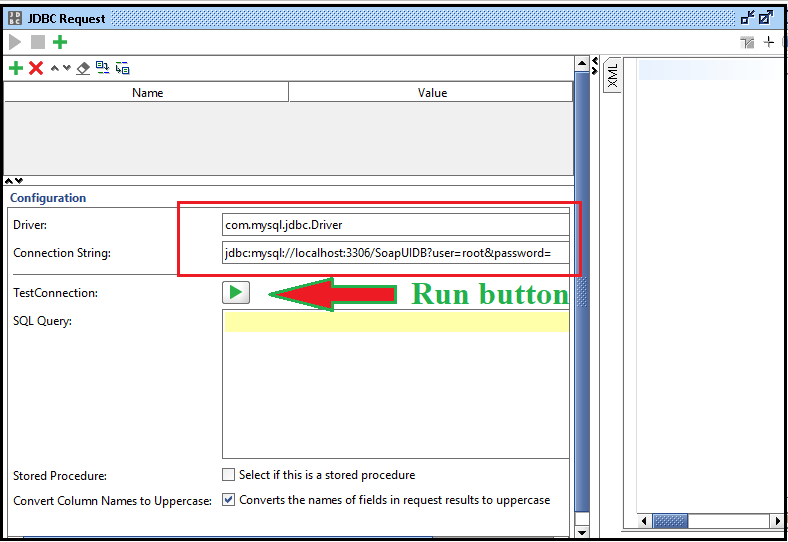Clear all property values with eraser icon
This screenshot has height=542, width=788.
click(83, 68)
